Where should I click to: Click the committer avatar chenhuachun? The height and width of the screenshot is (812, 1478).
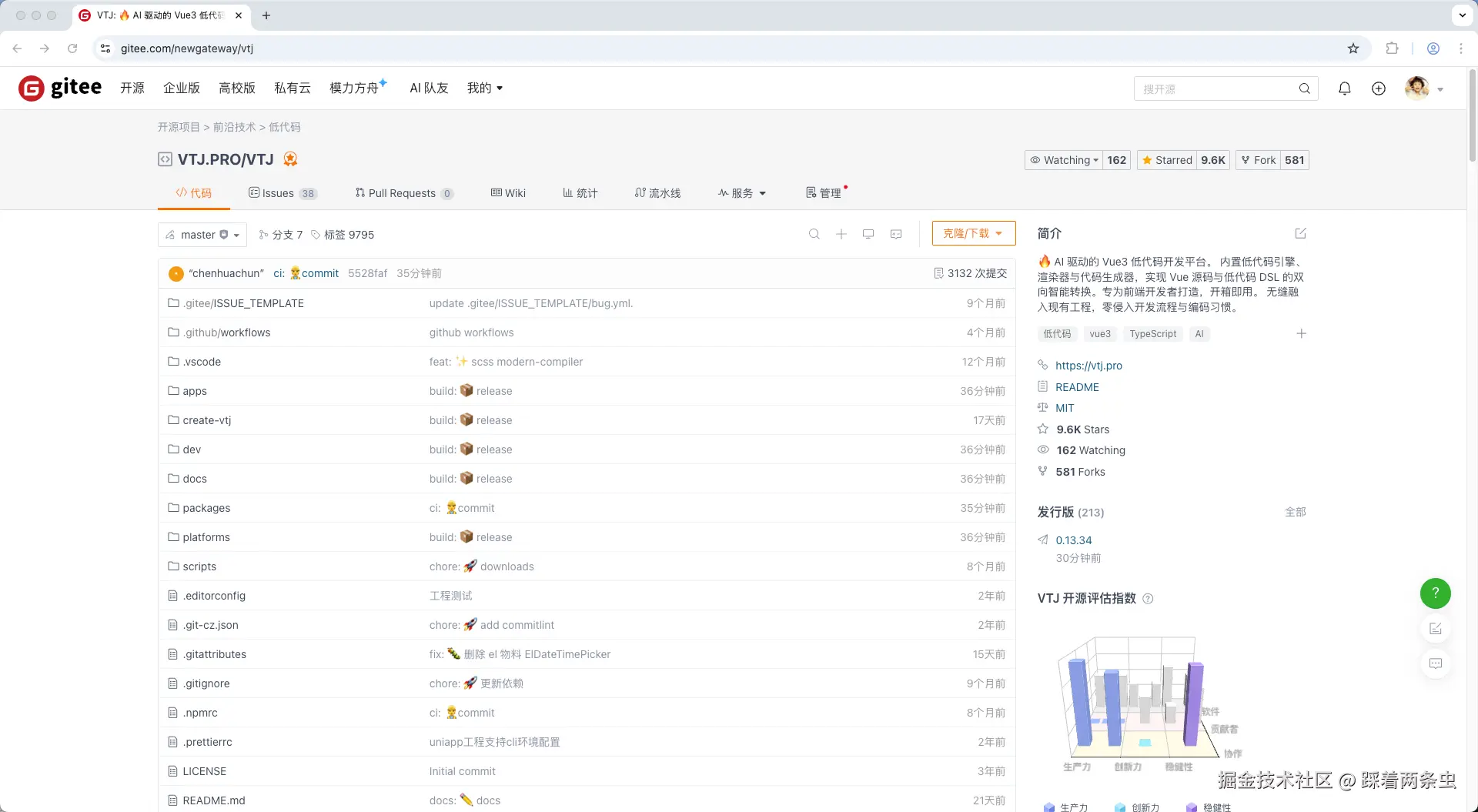pos(176,273)
